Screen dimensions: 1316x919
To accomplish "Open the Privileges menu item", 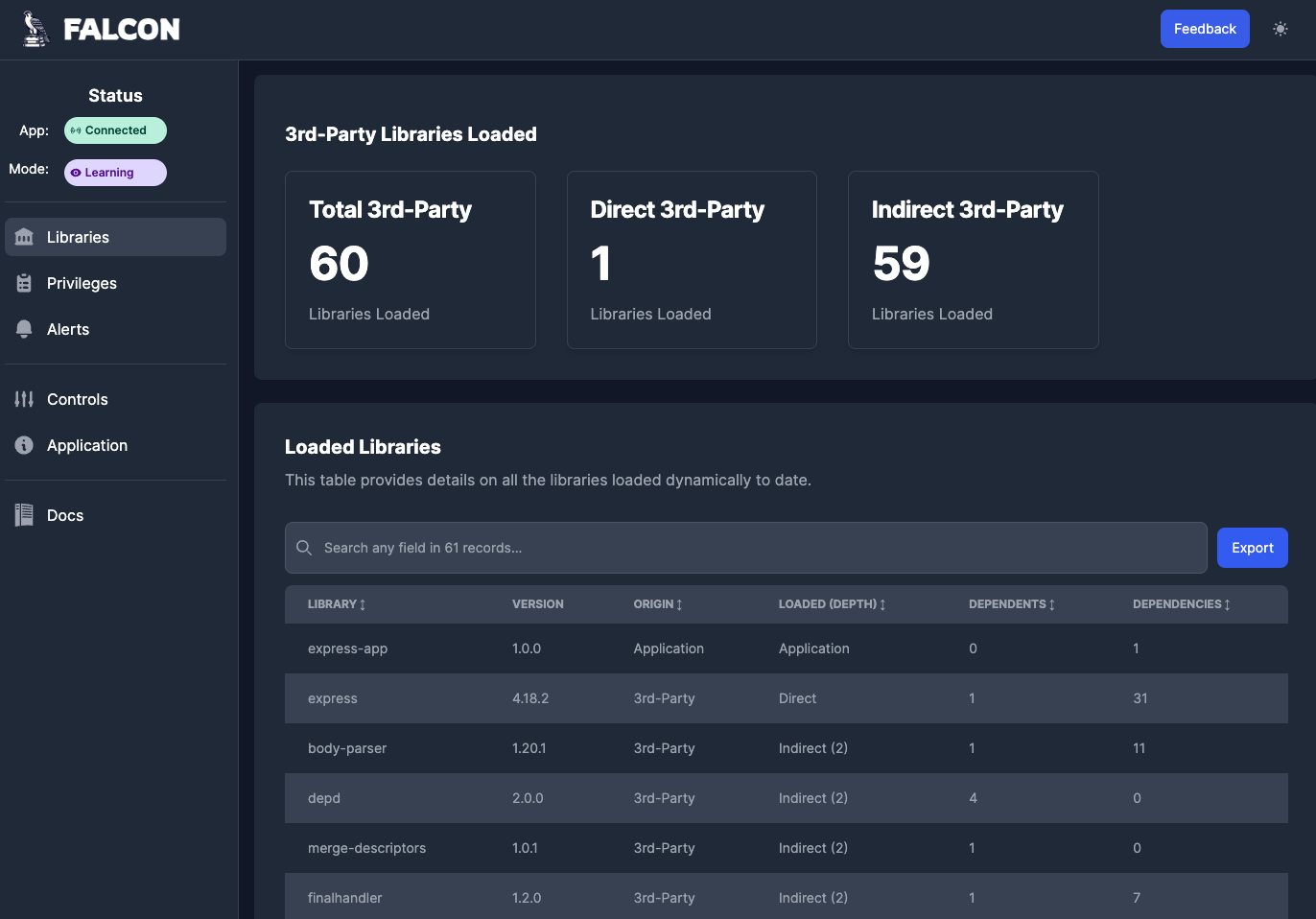I will (82, 283).
